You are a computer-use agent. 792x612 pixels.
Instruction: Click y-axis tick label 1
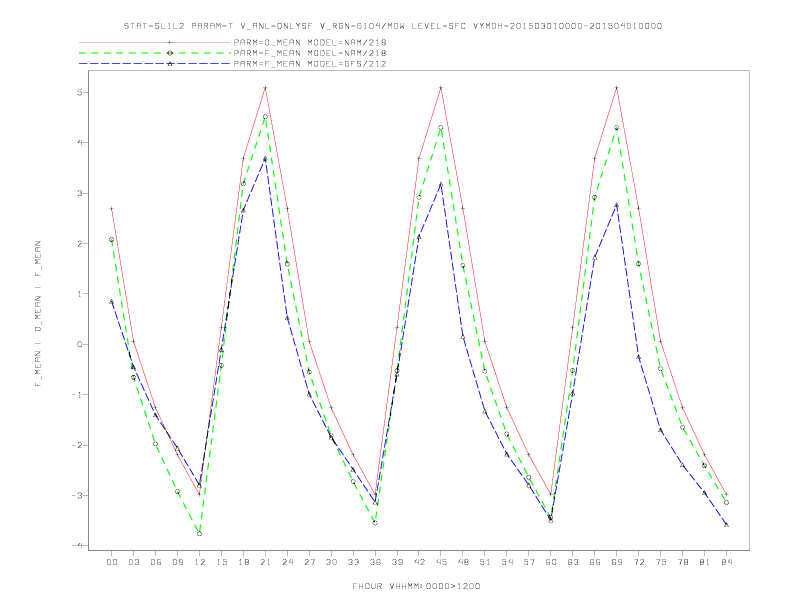point(80,294)
